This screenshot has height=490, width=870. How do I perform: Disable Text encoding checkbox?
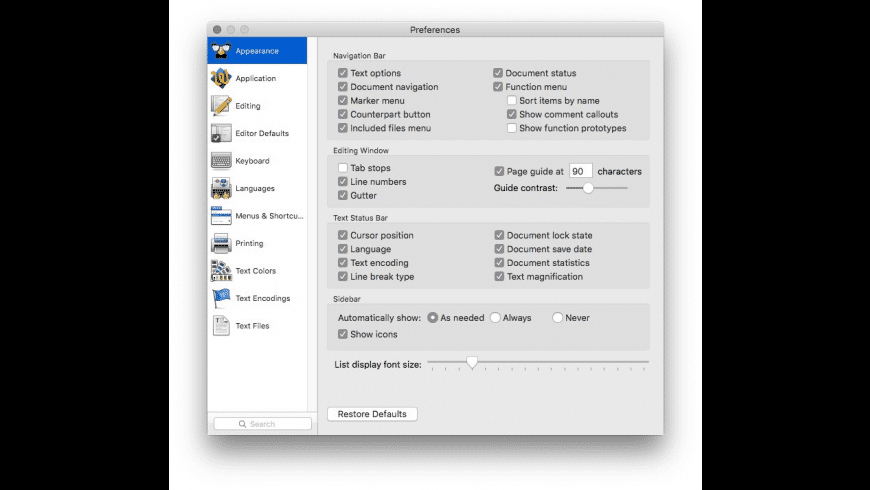(x=343, y=262)
